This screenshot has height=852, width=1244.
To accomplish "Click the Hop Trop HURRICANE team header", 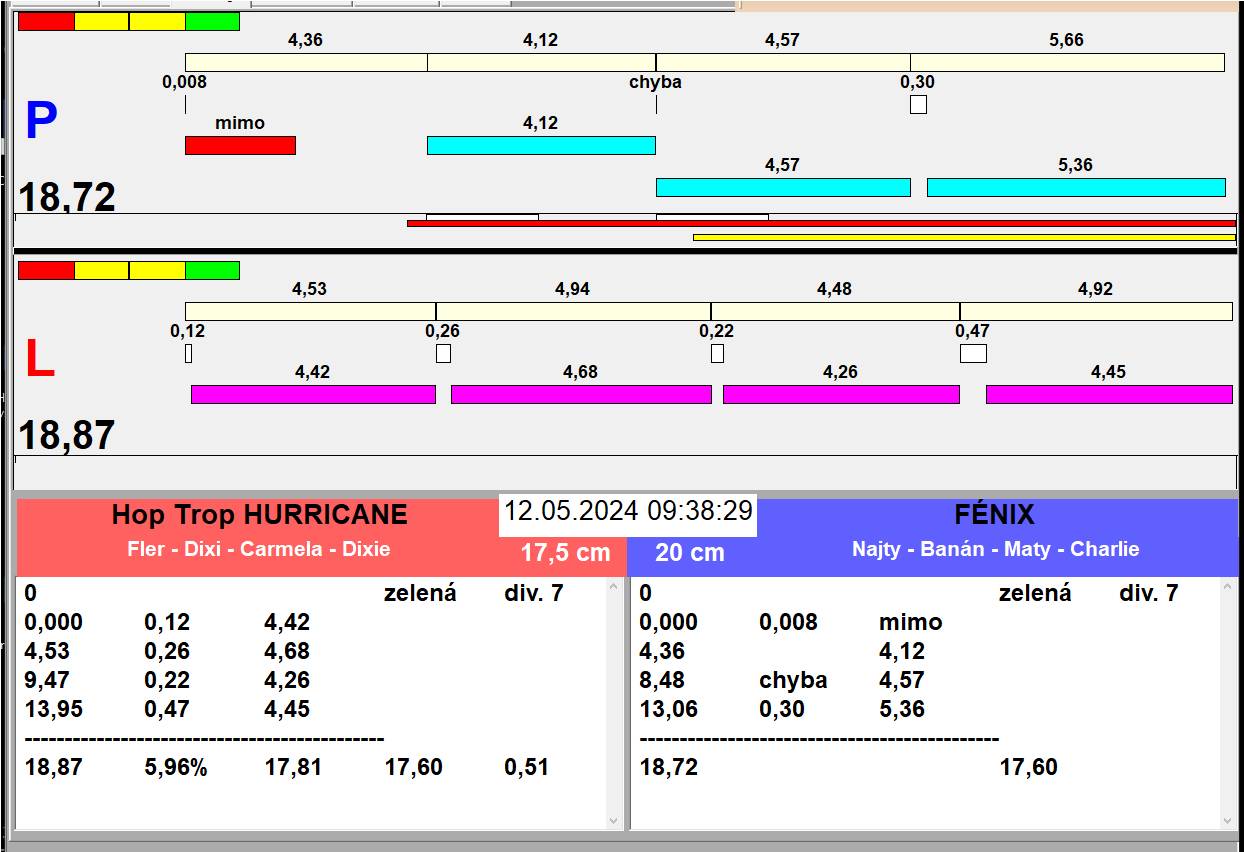I will (x=259, y=515).
